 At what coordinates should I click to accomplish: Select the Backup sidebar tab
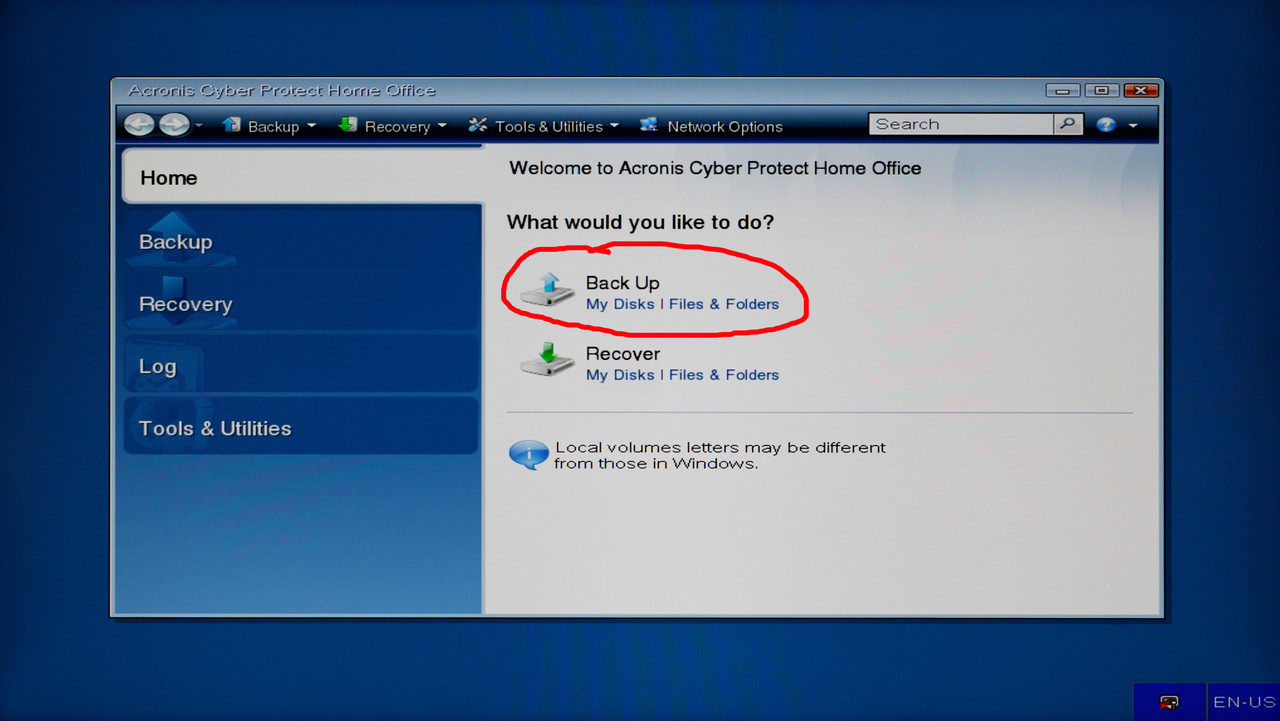[x=302, y=239]
